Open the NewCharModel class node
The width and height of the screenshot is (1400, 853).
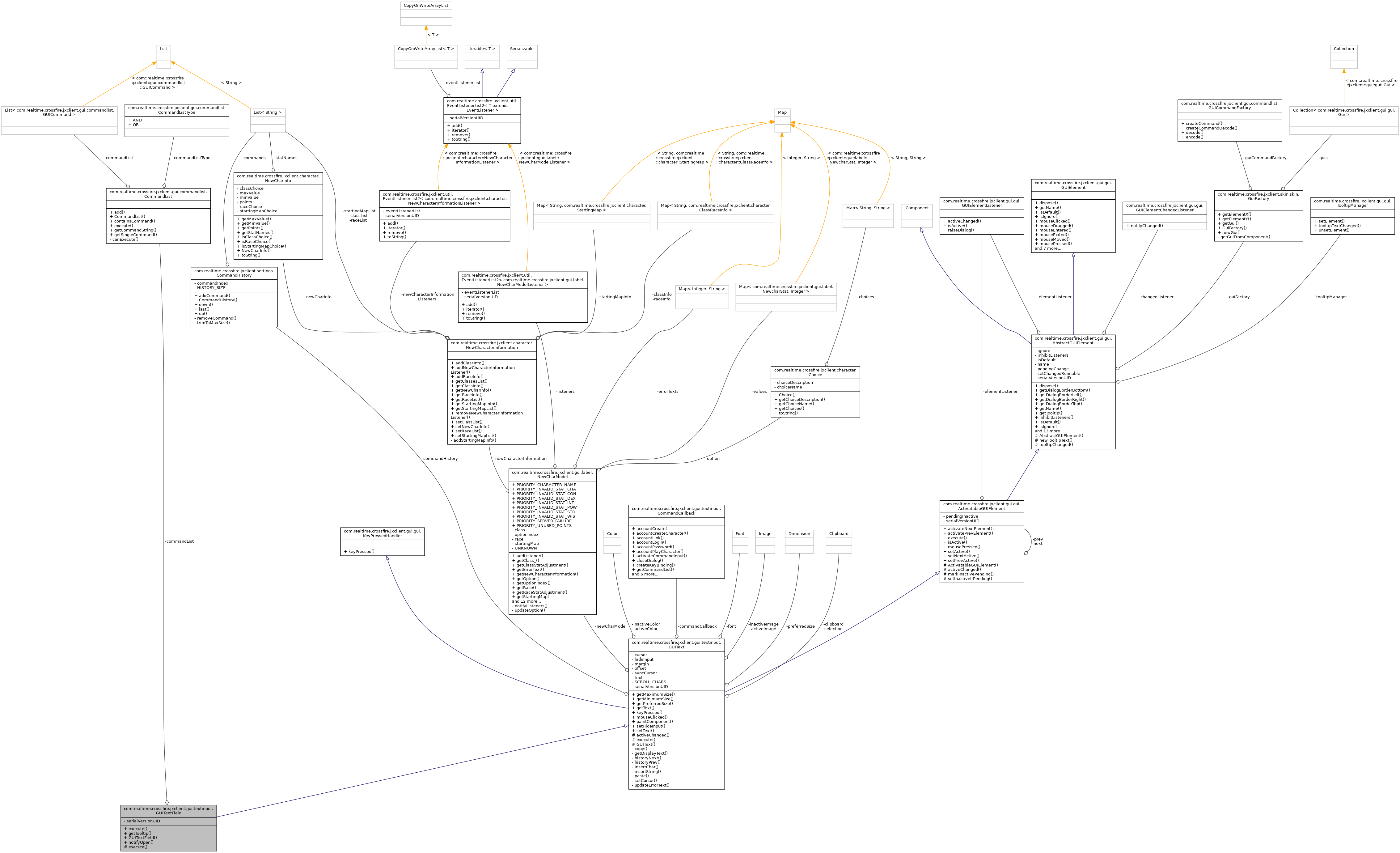[552, 541]
